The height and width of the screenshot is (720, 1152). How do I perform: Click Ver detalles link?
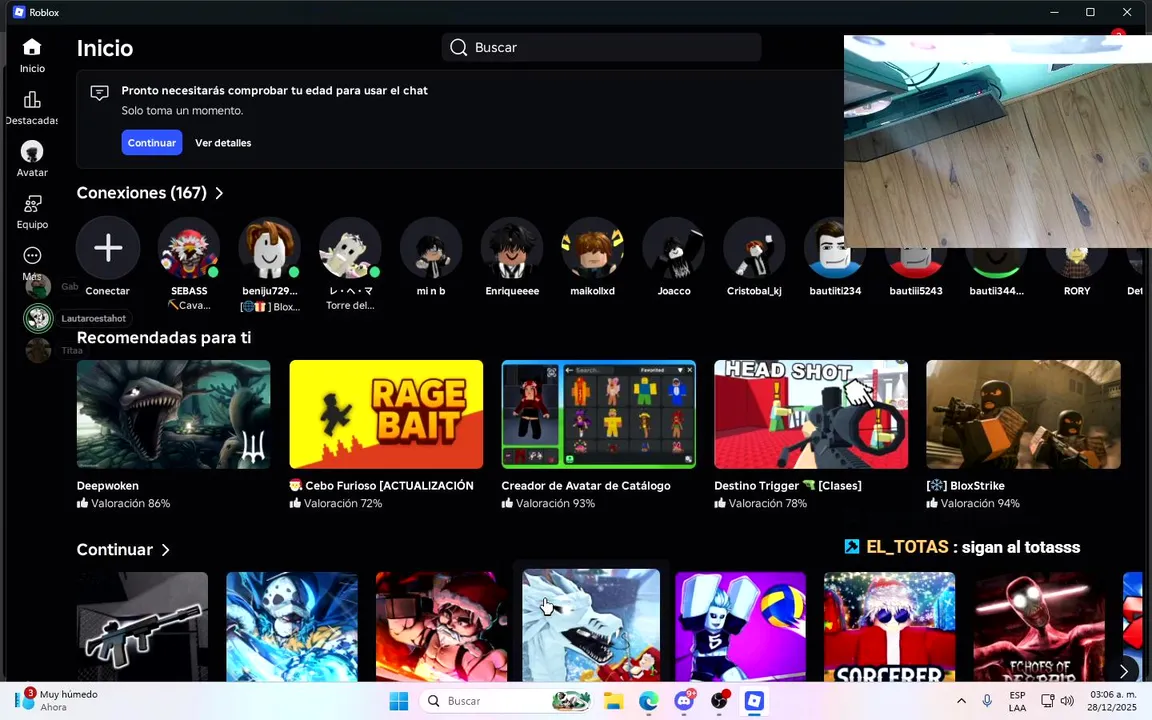(x=223, y=143)
